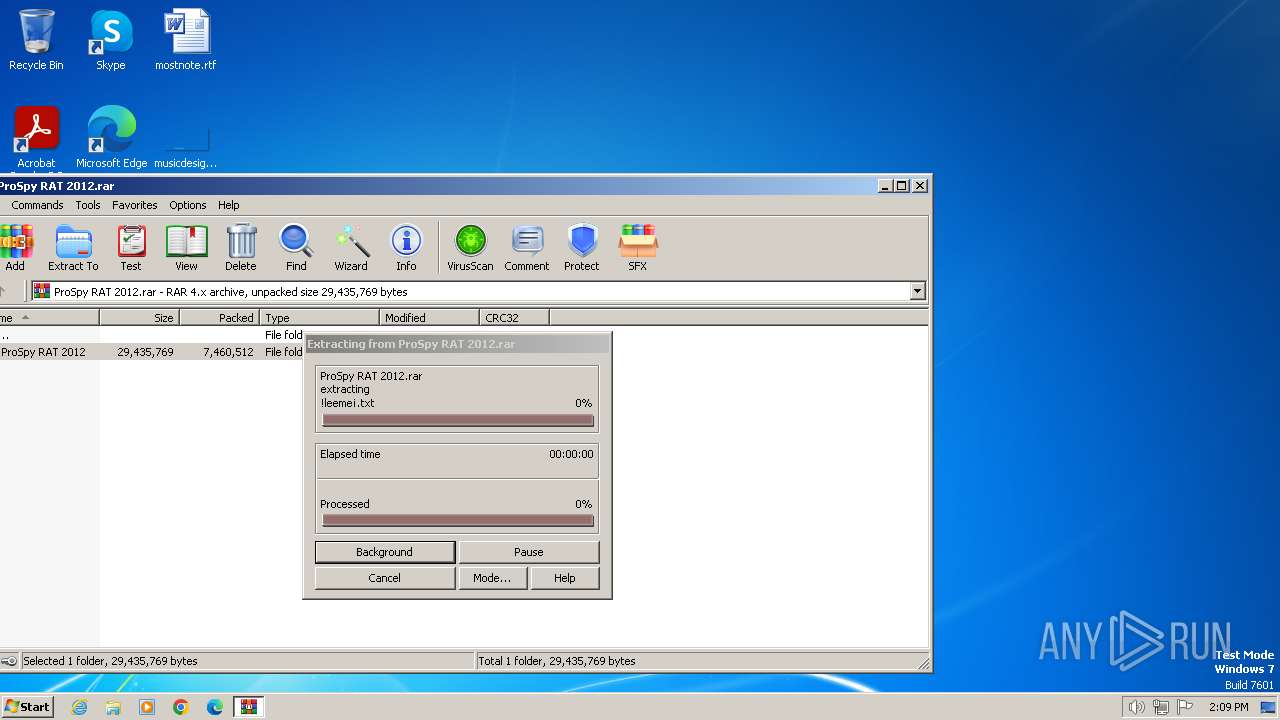Click the Comment toolbar icon

(527, 247)
